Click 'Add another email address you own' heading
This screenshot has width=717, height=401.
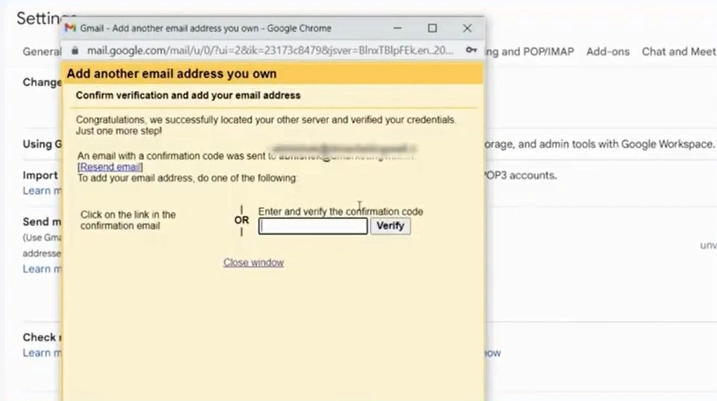[171, 74]
